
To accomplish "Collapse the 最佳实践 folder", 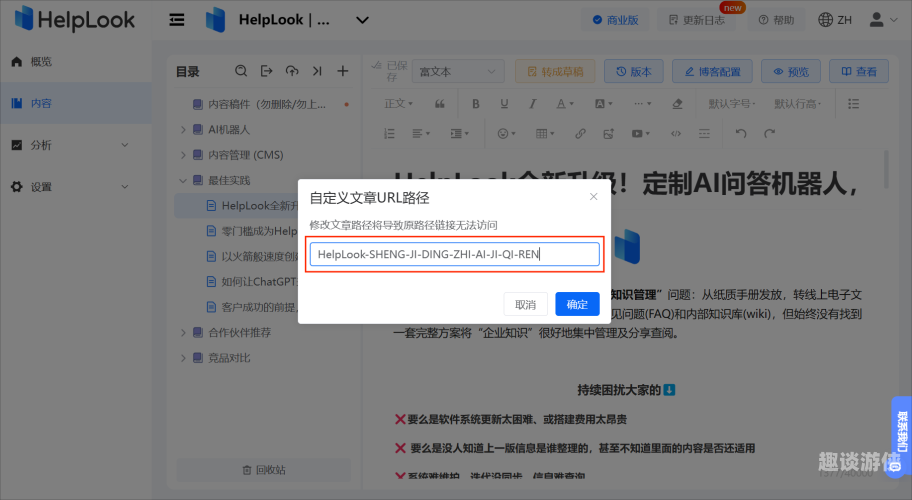I will tap(183, 181).
